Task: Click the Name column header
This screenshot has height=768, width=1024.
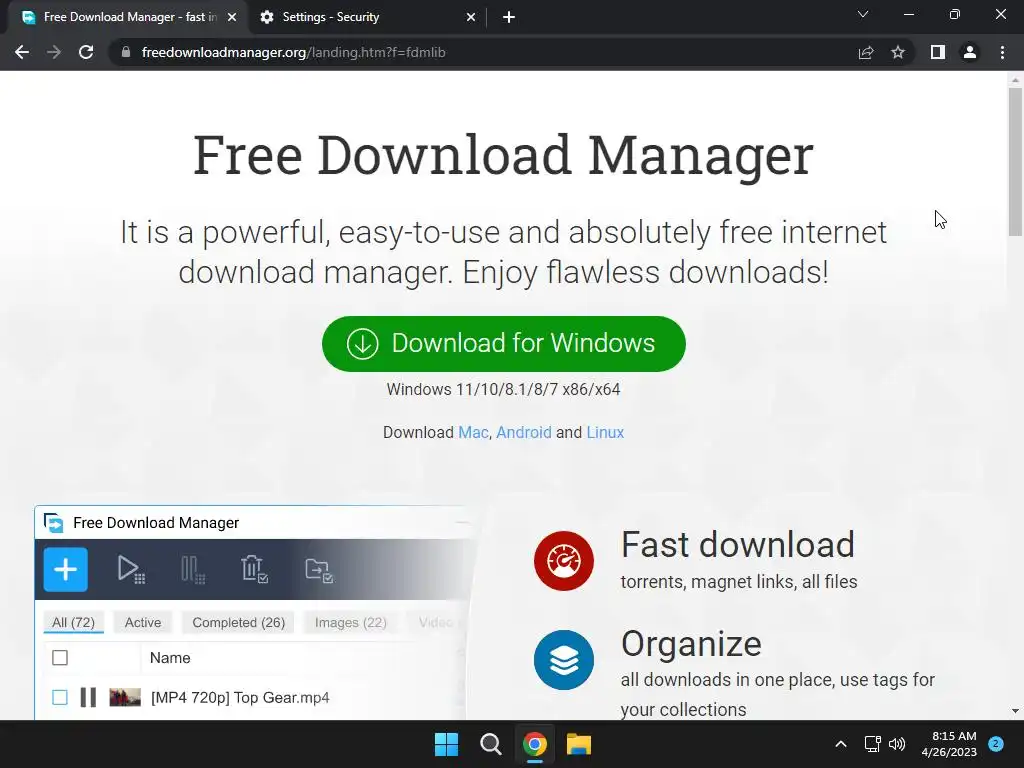Action: (x=170, y=658)
